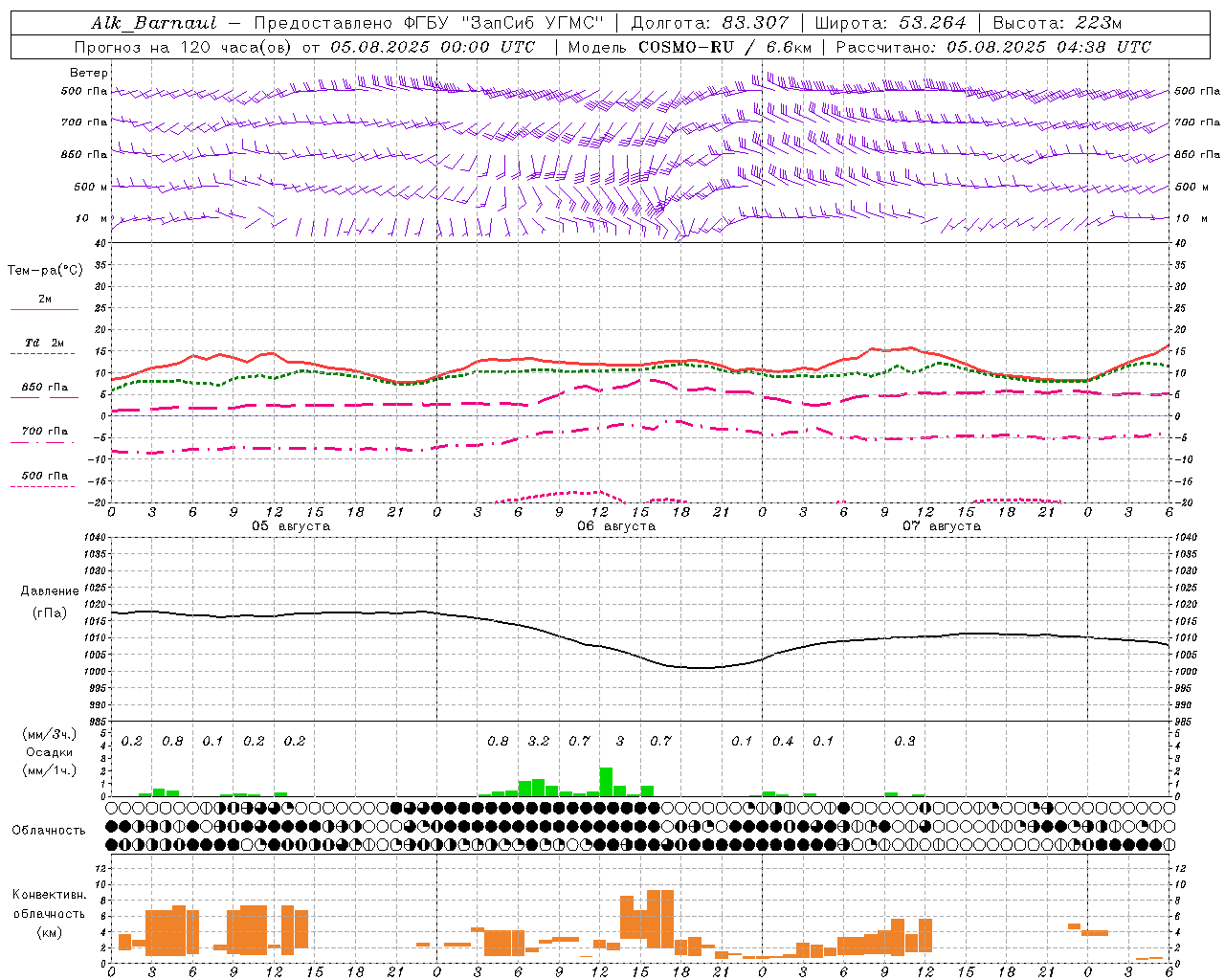1225x980 pixels.
Task: Click the Конвективн. label
Action: point(50,895)
